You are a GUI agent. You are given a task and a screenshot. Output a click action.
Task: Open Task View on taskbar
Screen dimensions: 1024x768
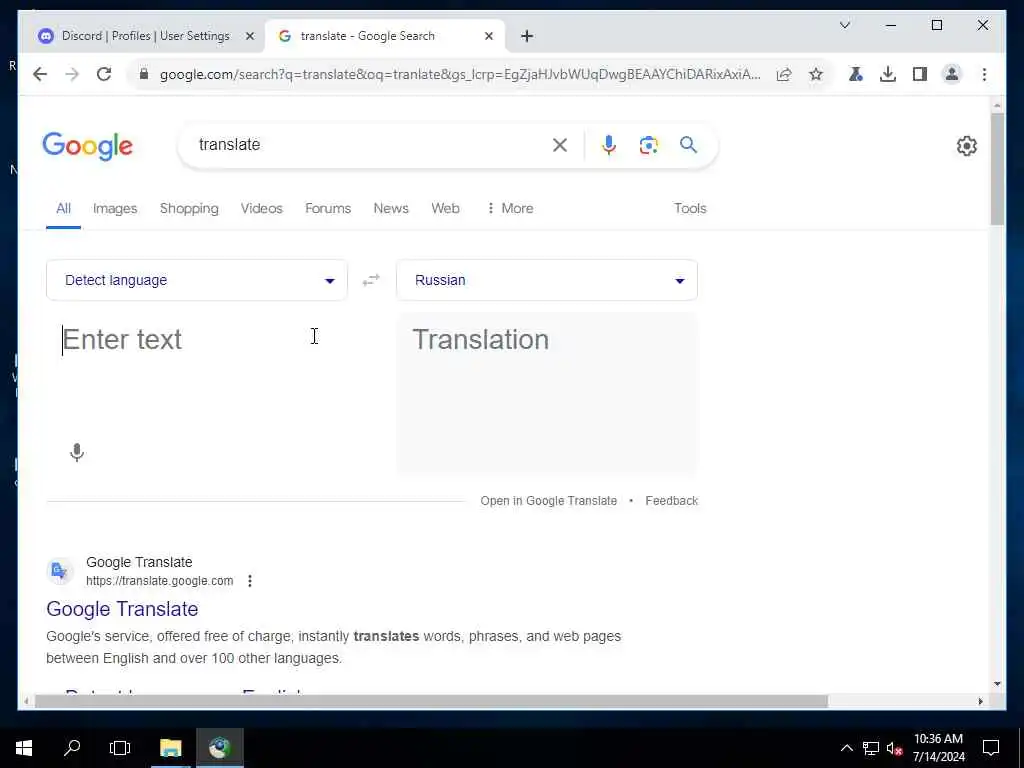pos(120,748)
